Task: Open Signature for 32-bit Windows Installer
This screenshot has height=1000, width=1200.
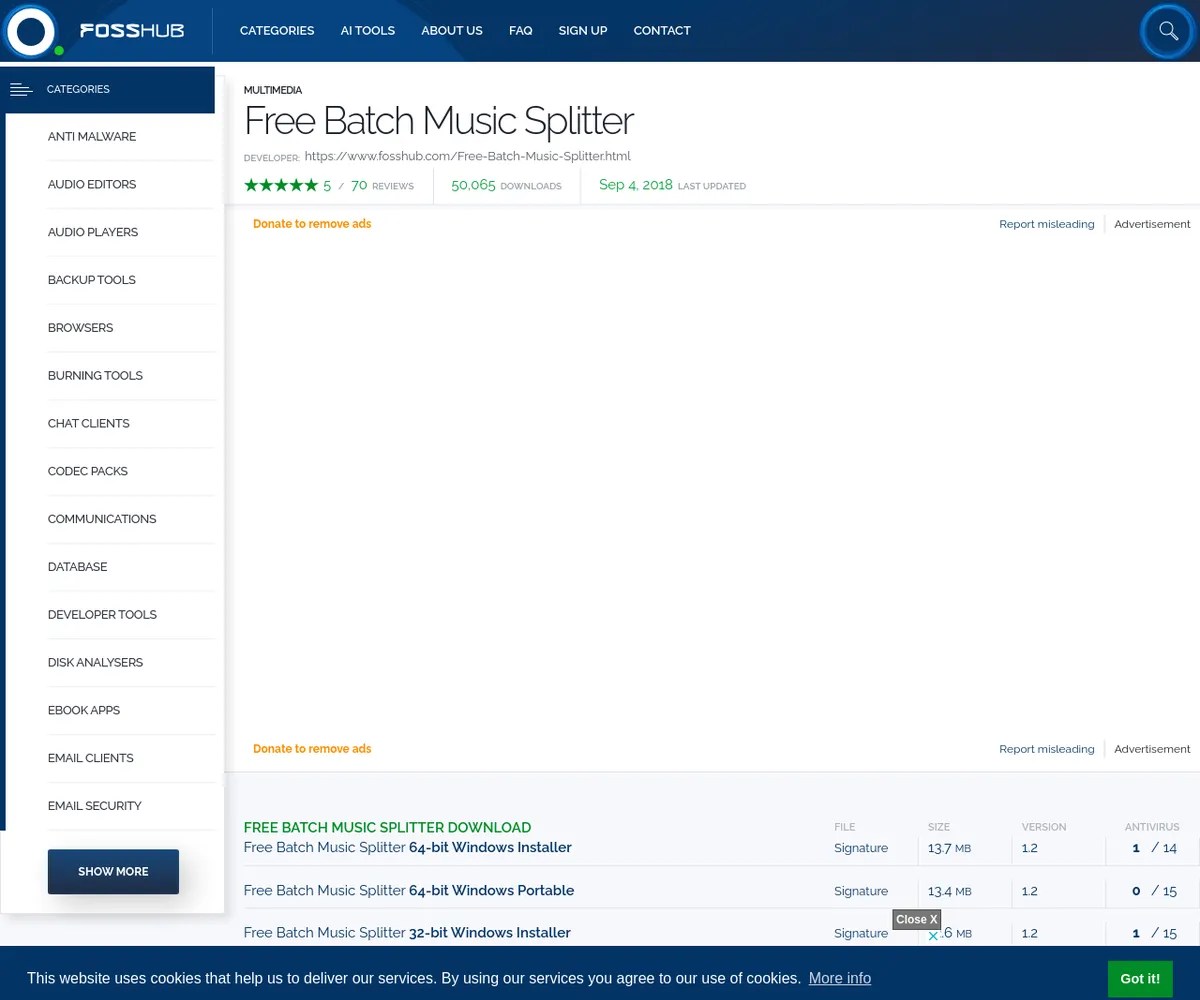Action: [x=861, y=933]
